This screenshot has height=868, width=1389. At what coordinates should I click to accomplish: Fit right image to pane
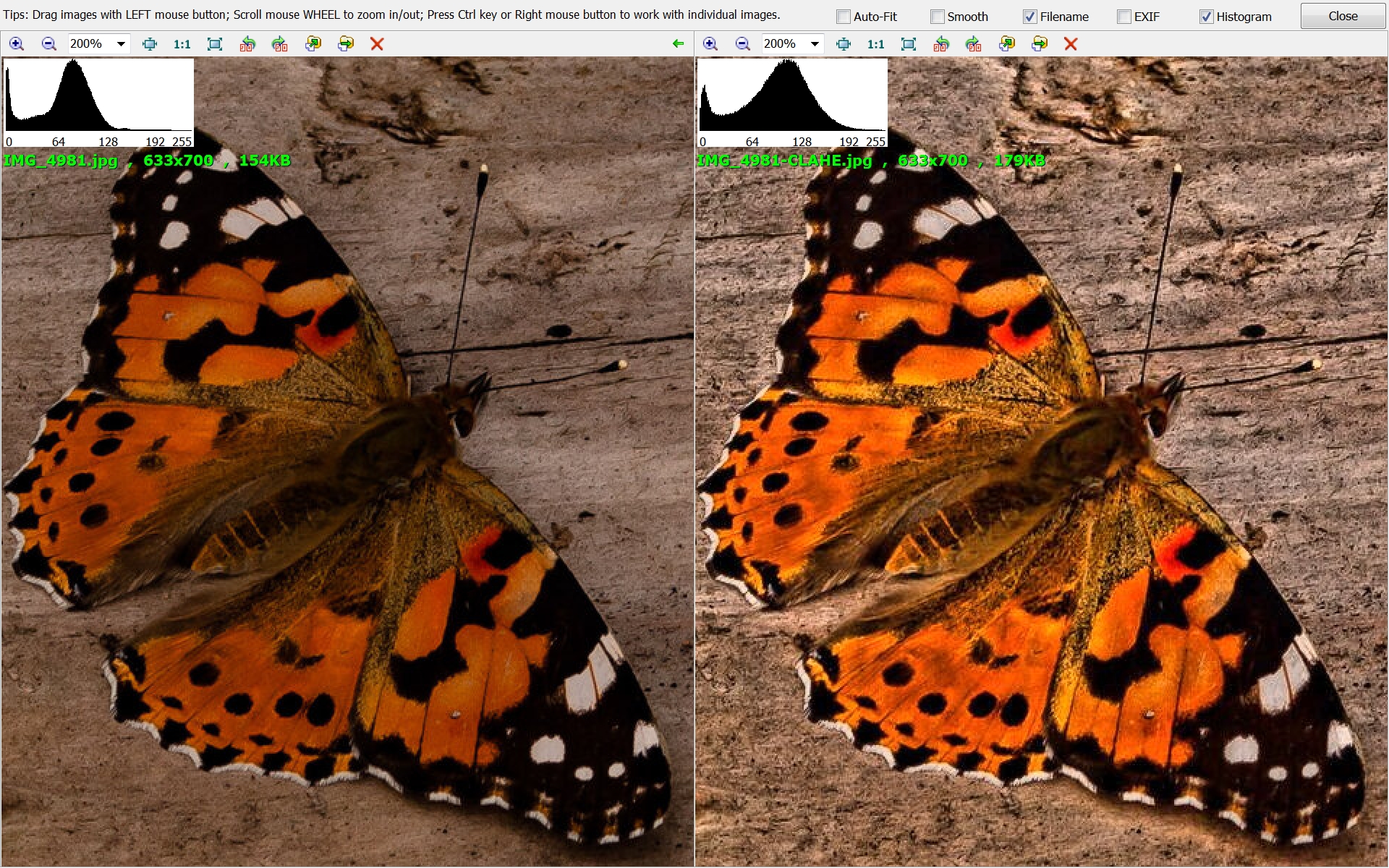point(844,44)
